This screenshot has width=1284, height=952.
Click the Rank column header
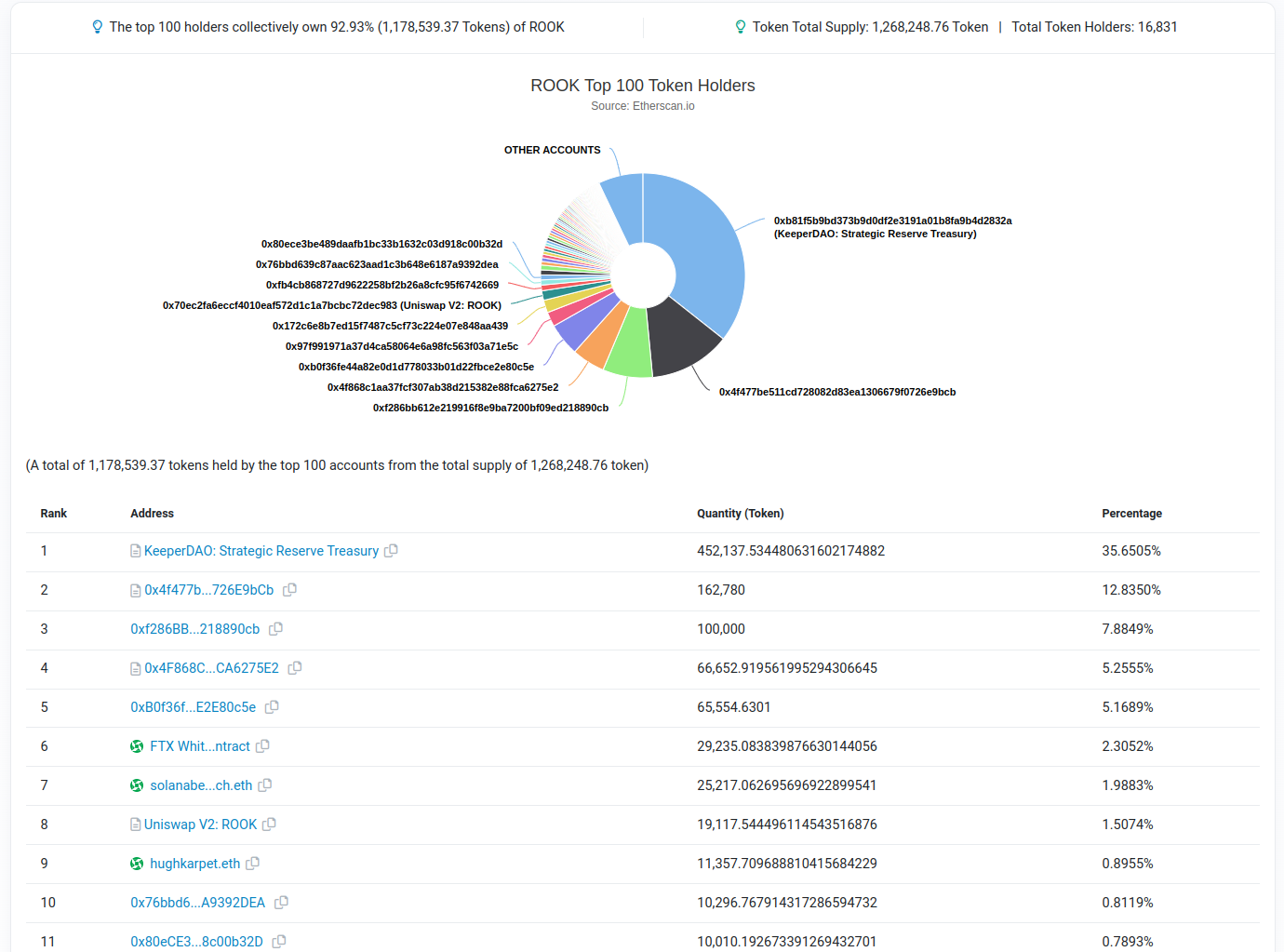pyautogui.click(x=54, y=514)
